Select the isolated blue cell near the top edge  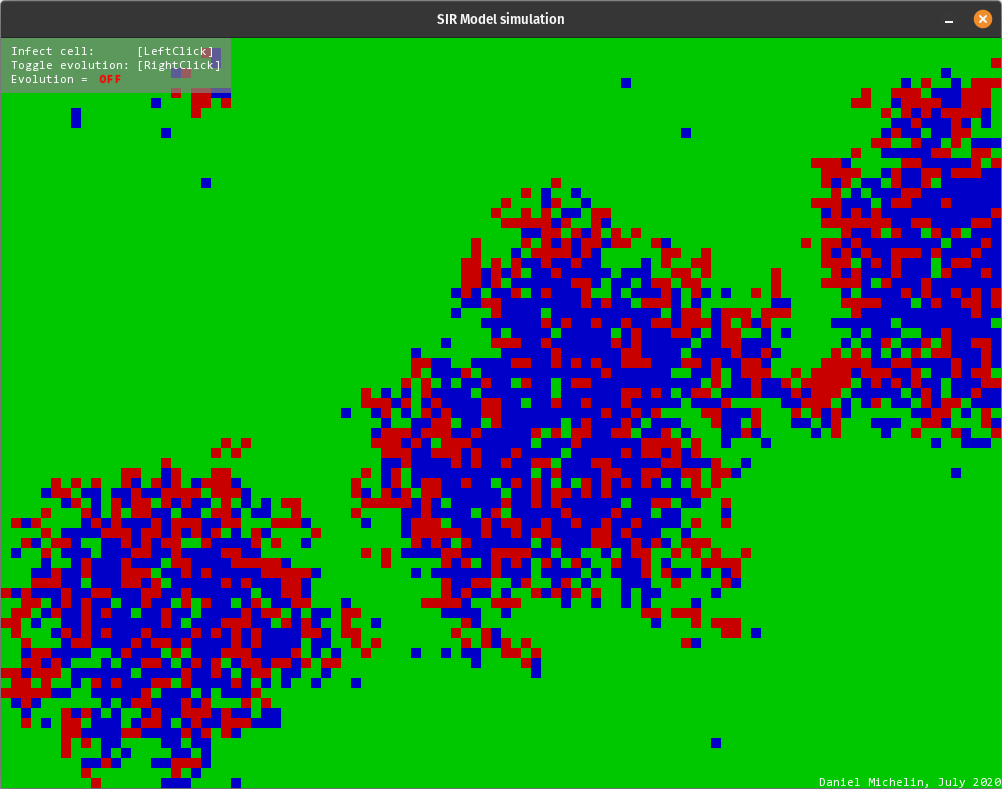point(625,85)
